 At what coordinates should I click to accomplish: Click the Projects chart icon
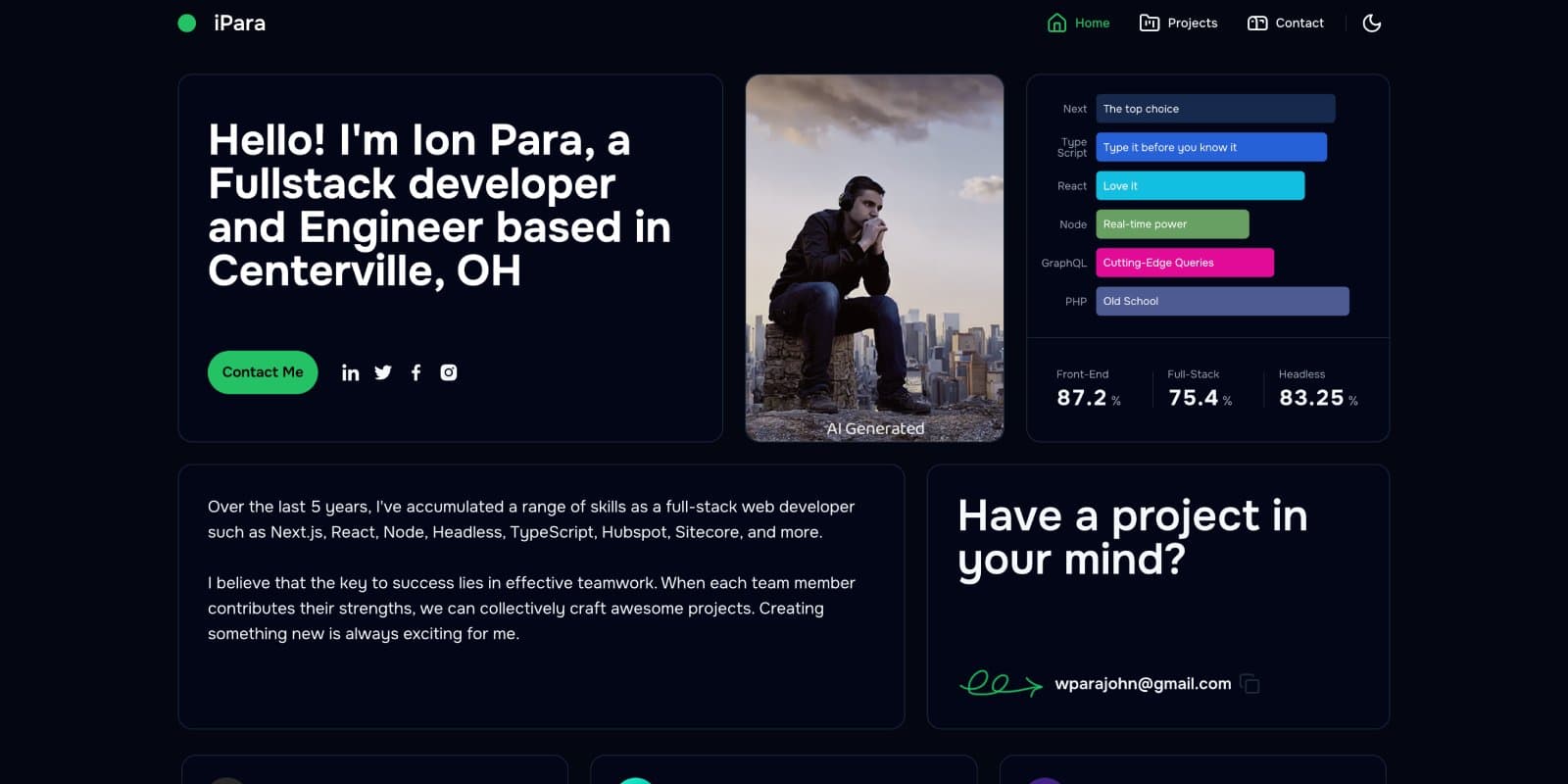[x=1150, y=23]
